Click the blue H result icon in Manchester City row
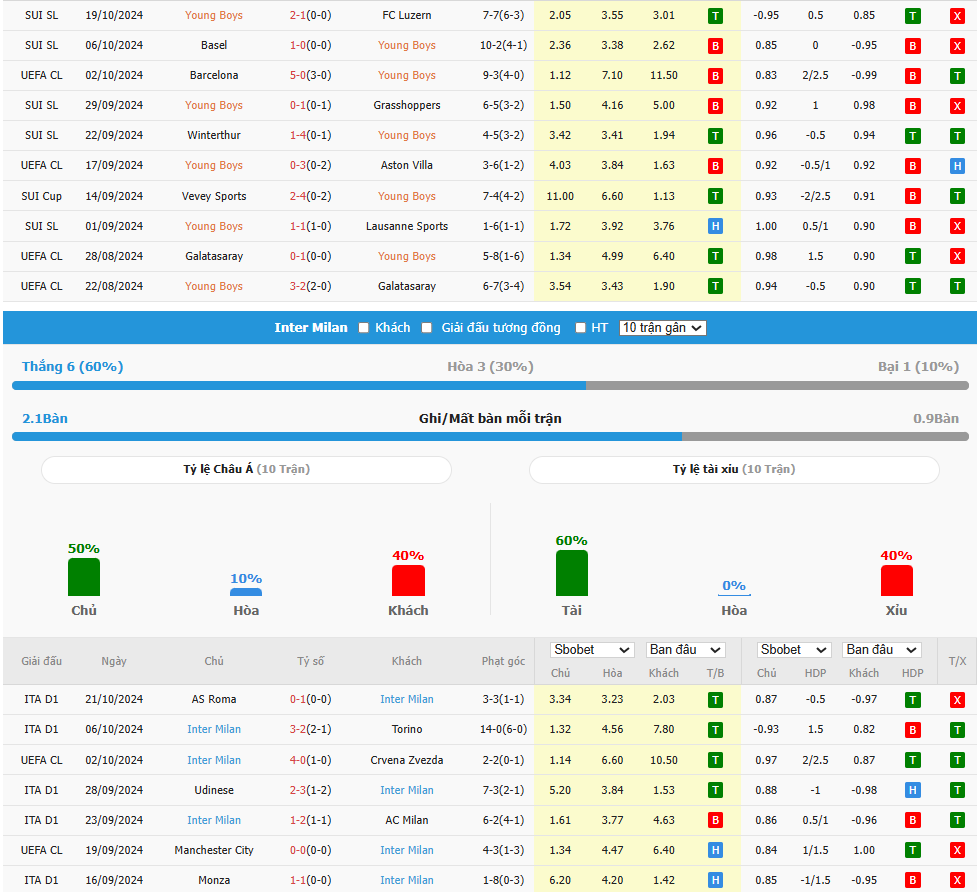Image resolution: width=977 pixels, height=892 pixels. (715, 851)
